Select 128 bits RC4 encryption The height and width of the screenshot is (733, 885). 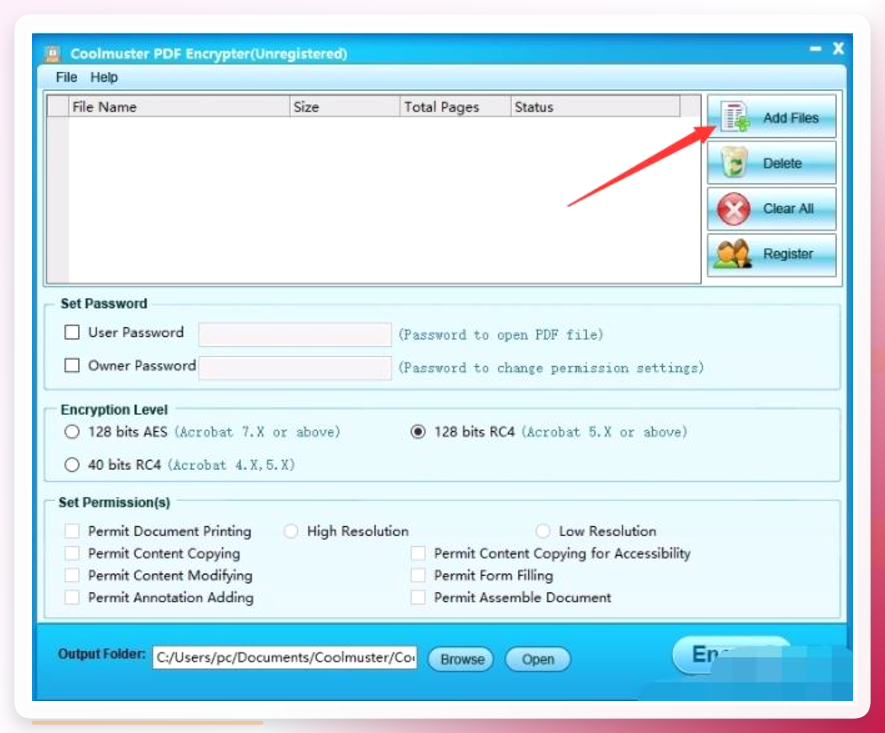[x=418, y=432]
